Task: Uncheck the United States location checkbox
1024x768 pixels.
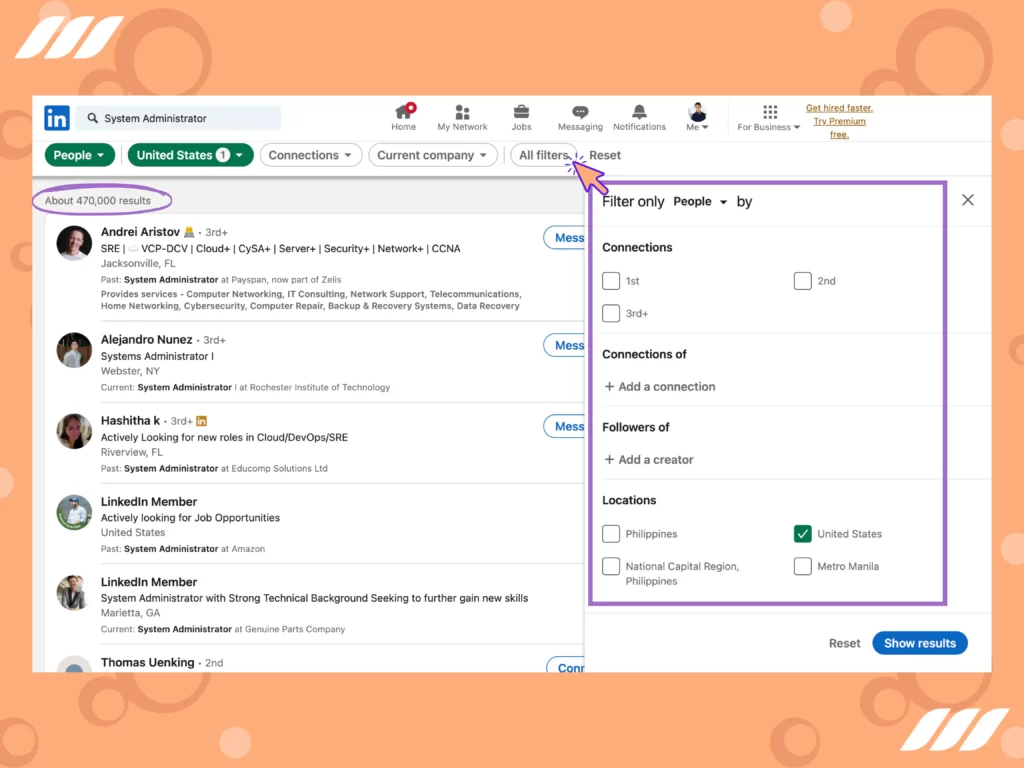Action: click(x=802, y=534)
